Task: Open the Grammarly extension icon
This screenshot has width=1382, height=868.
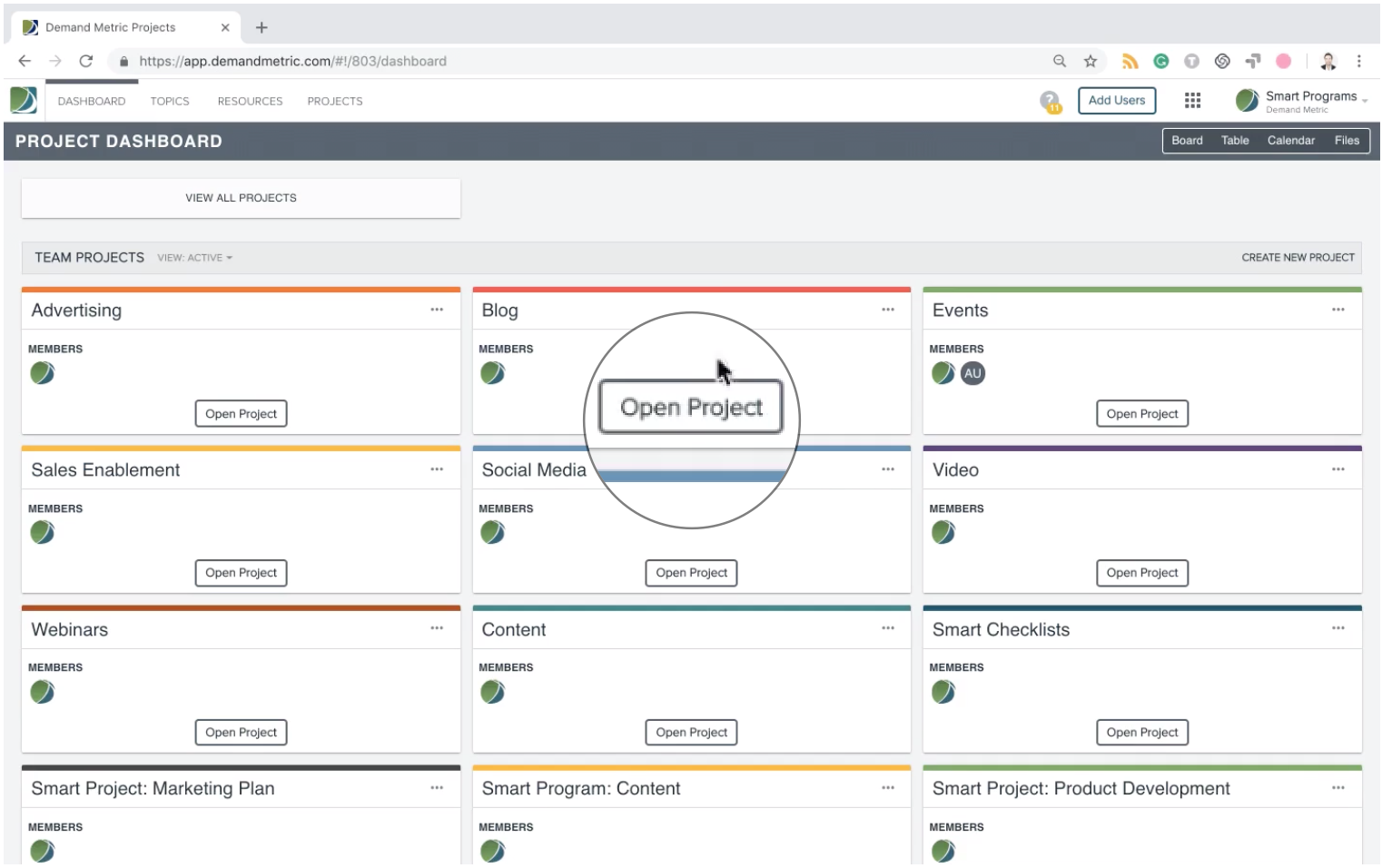Action: tap(1160, 61)
